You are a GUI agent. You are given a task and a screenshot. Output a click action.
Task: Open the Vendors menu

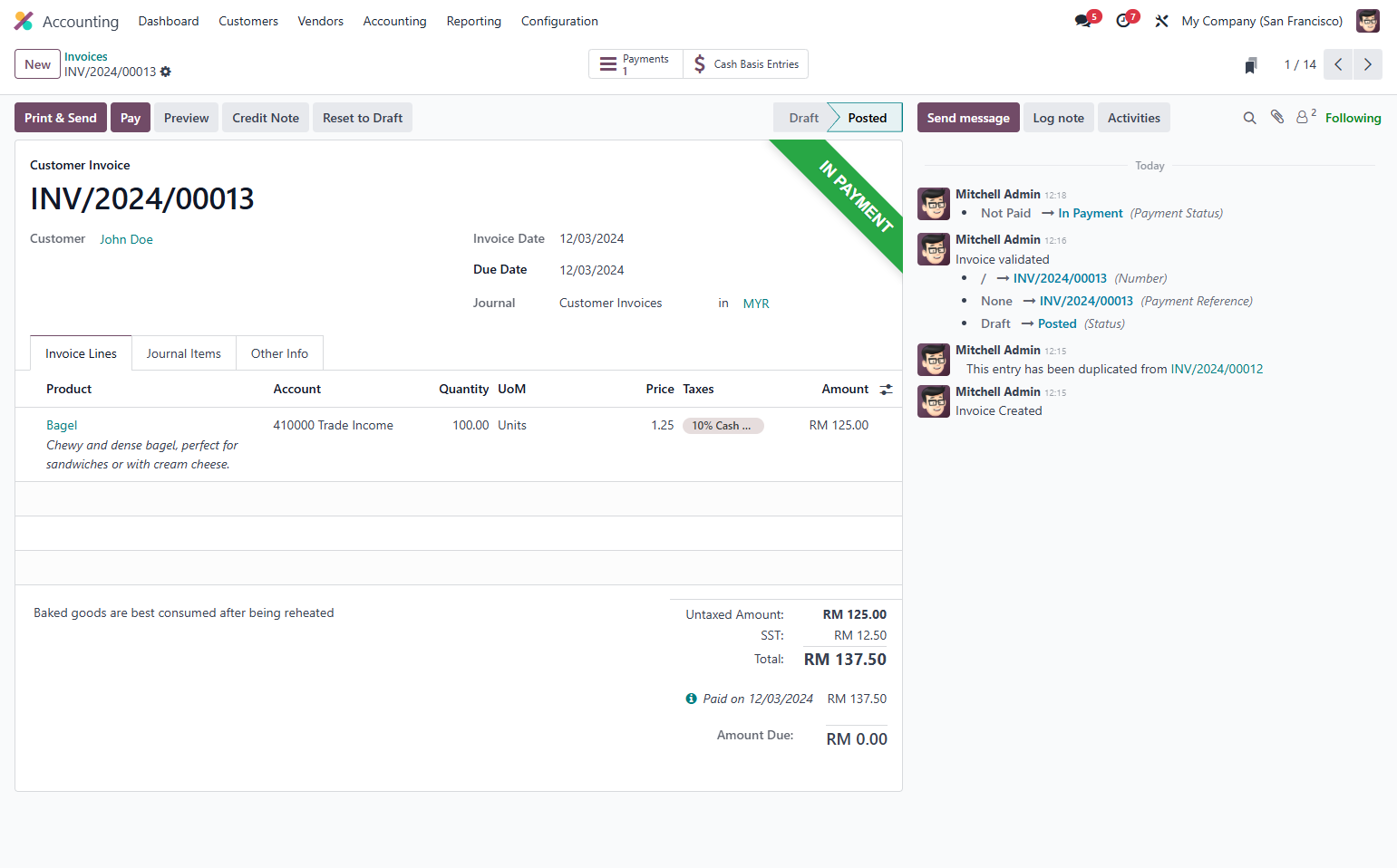(321, 21)
